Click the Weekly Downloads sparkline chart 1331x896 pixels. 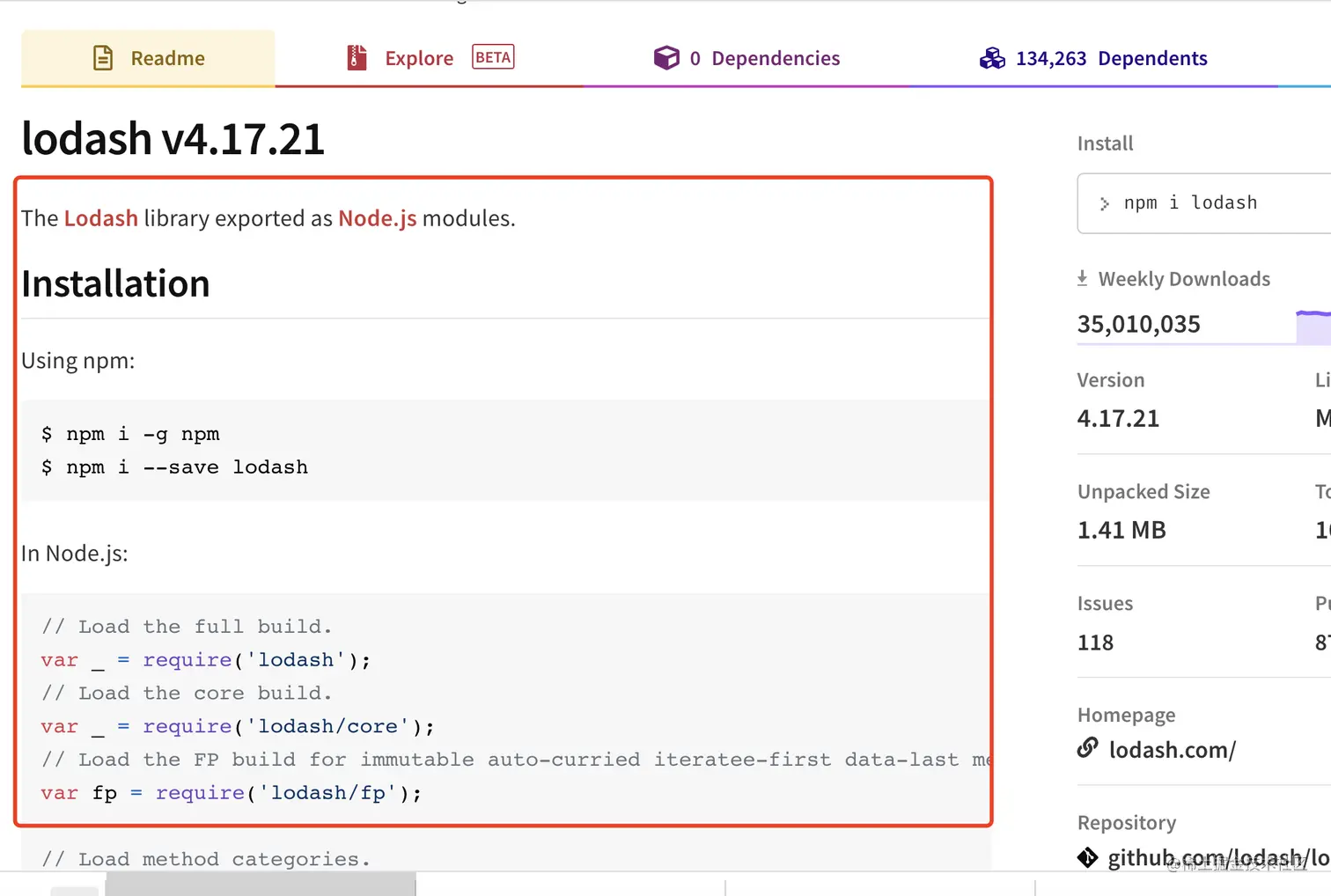(1313, 326)
